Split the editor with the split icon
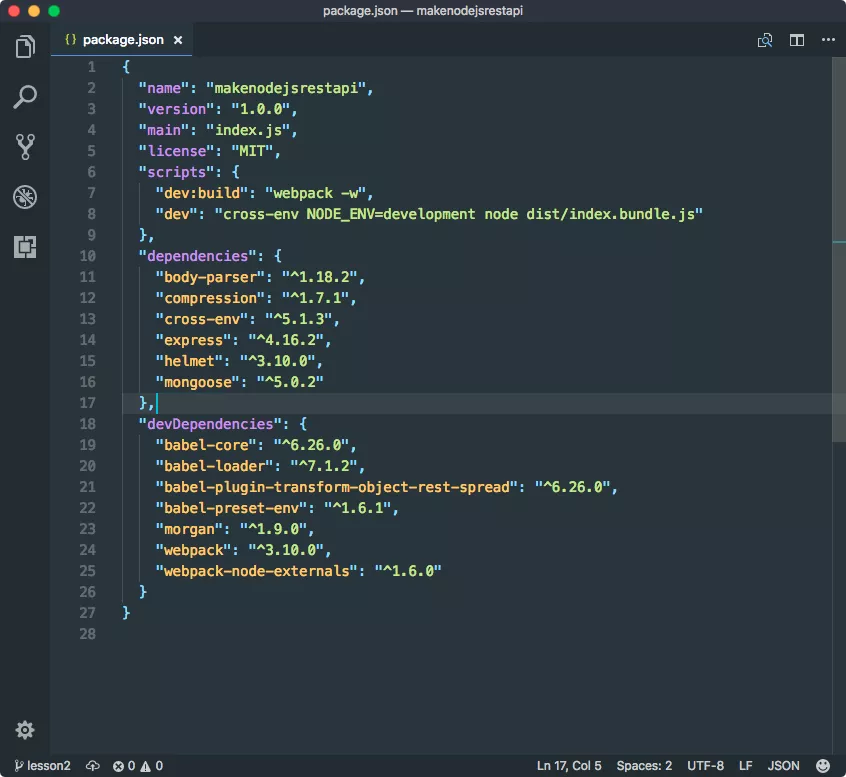This screenshot has height=777, width=846. 797,40
